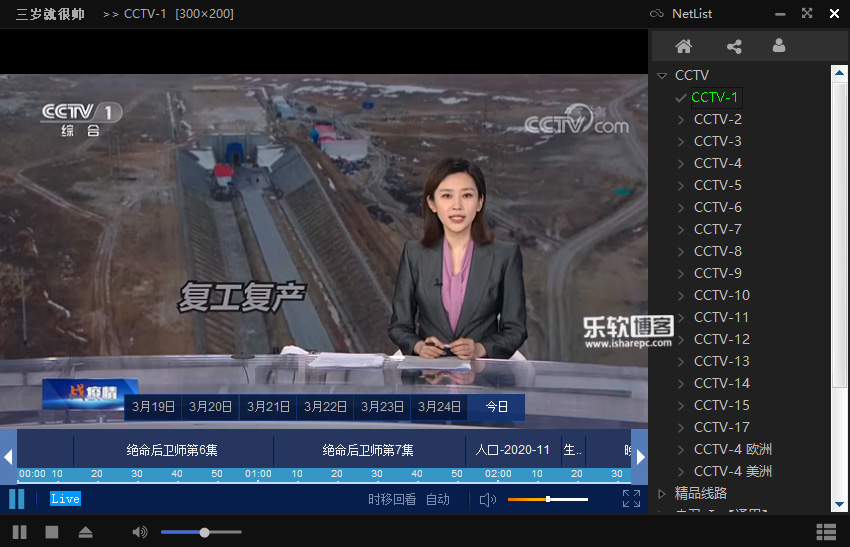Switch to the 3月23日 date tab

(382, 407)
